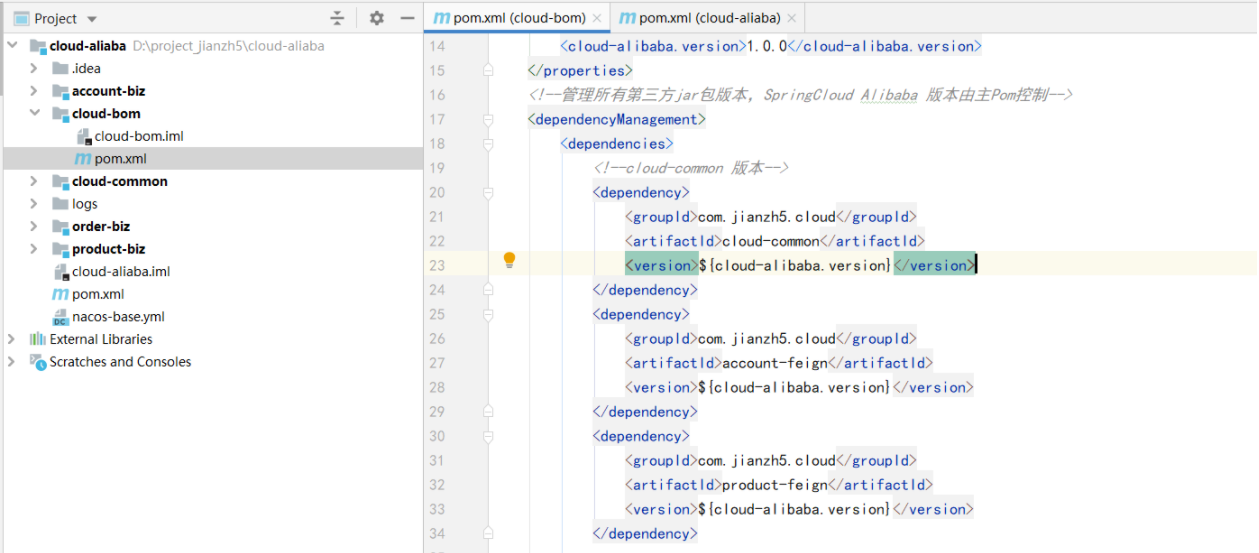Collapse the cloud-bom module

[34, 113]
